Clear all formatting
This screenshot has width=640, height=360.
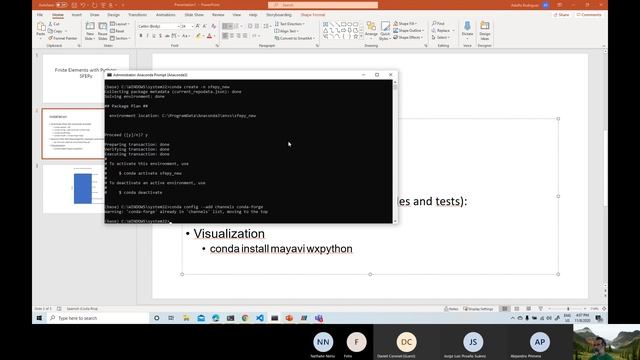(213, 26)
